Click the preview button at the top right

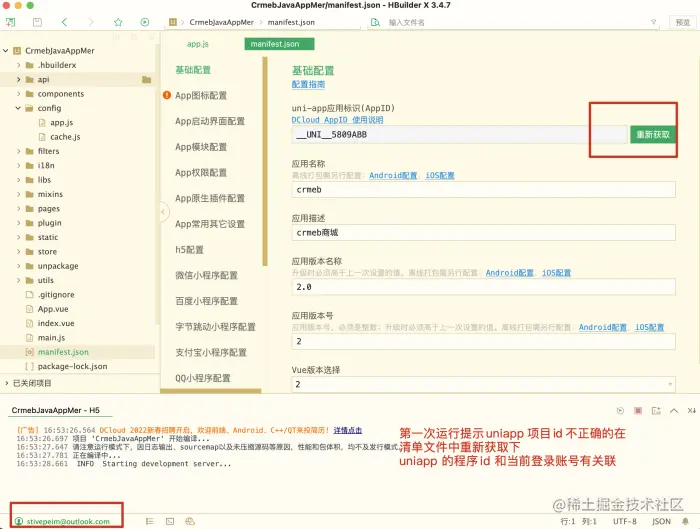[x=683, y=22]
